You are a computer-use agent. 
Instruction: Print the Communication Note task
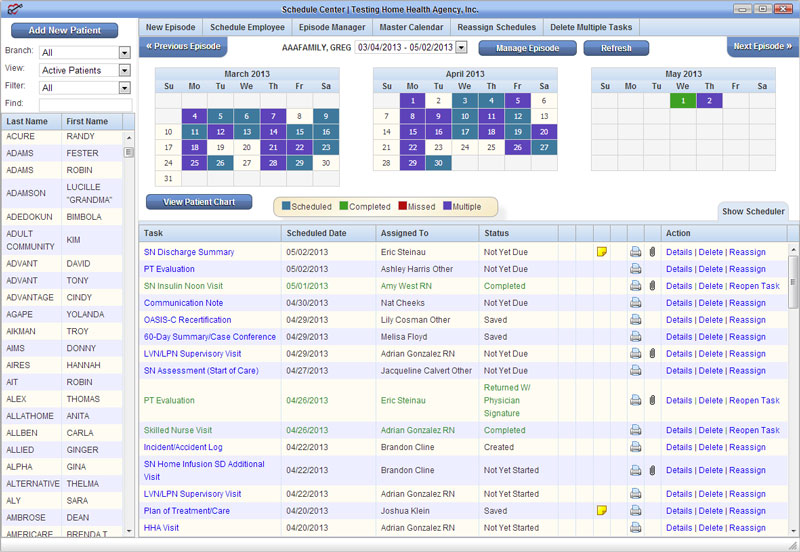(x=635, y=303)
